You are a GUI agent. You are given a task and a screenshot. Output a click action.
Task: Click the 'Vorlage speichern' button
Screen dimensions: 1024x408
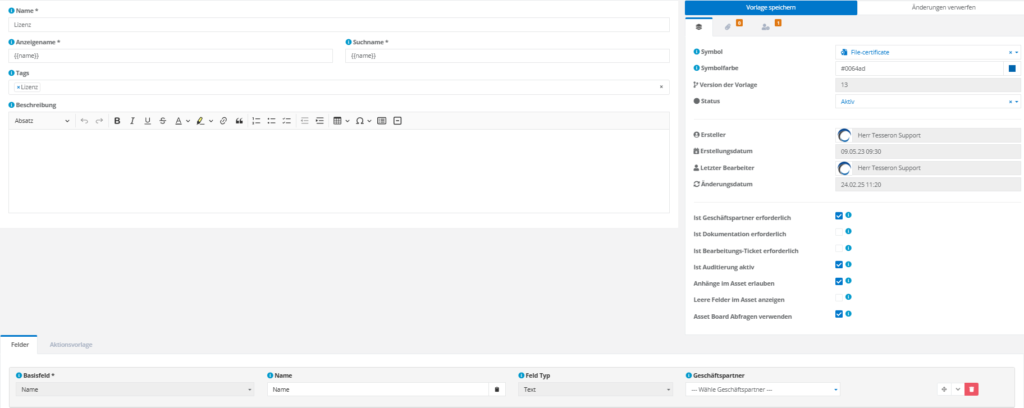point(770,7)
